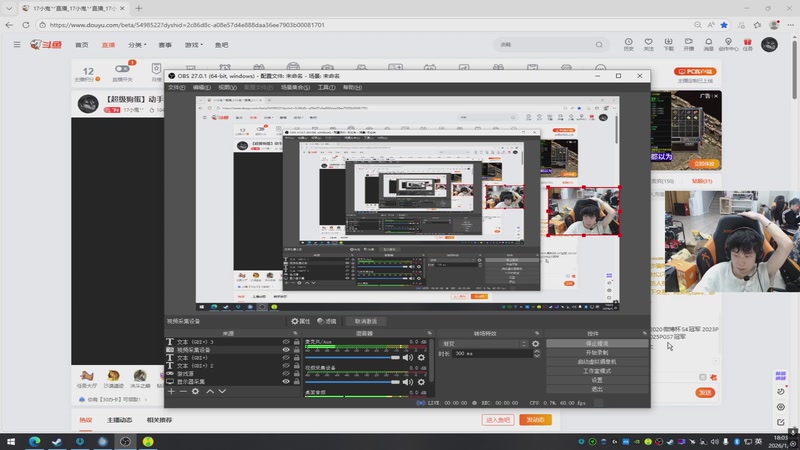Mute the 视频采集设备 mixer speaker icon
Viewport: 800px width, 450px height.
(x=408, y=382)
